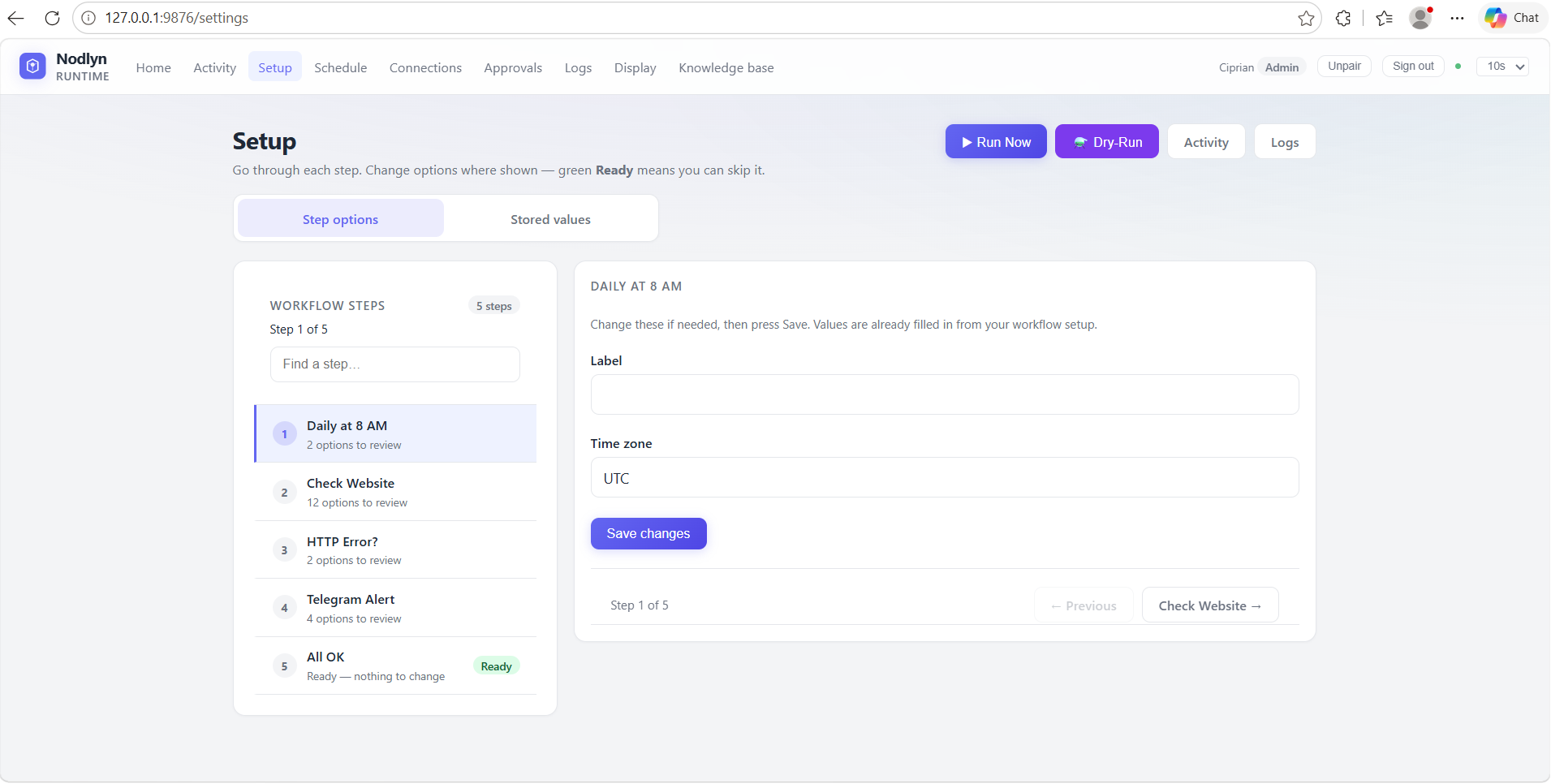Click the 5 steps count badge
The width and height of the screenshot is (1551, 784).
coord(493,306)
